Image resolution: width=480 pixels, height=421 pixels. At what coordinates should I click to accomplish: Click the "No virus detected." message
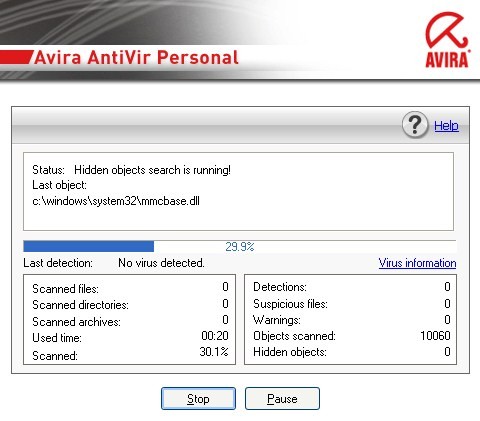[161, 263]
